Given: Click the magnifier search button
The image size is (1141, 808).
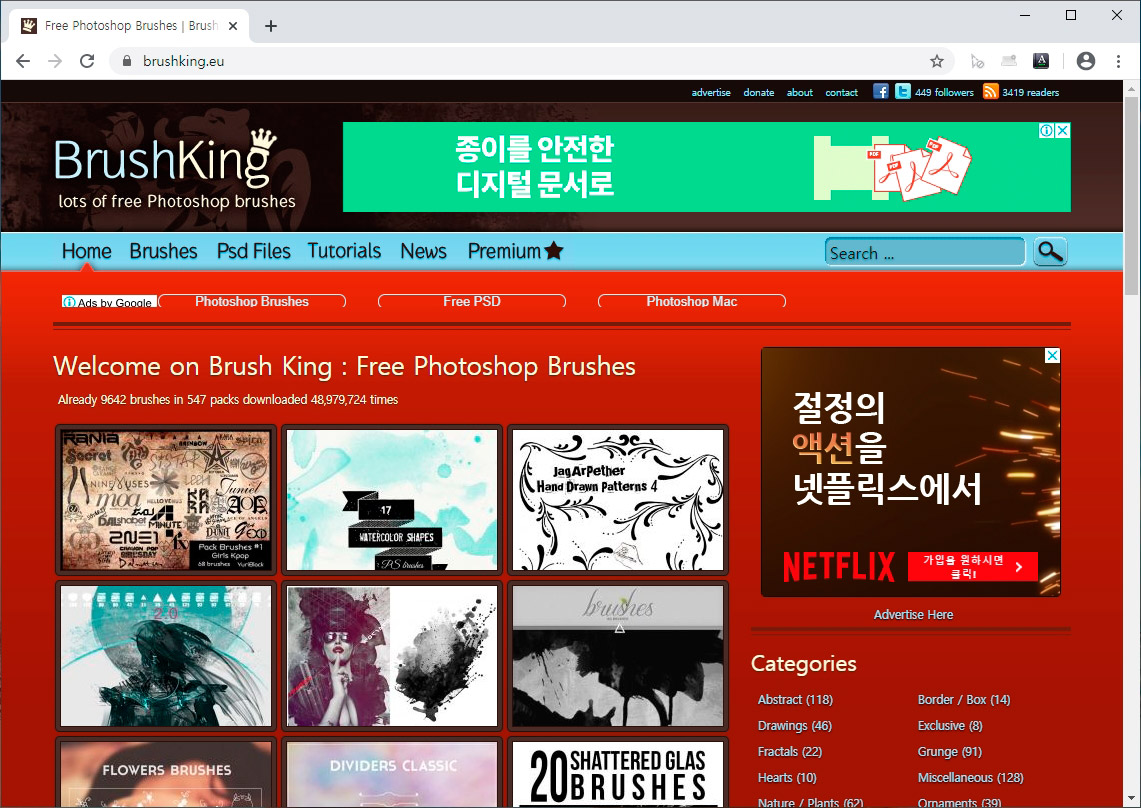Looking at the screenshot, I should coord(1050,252).
